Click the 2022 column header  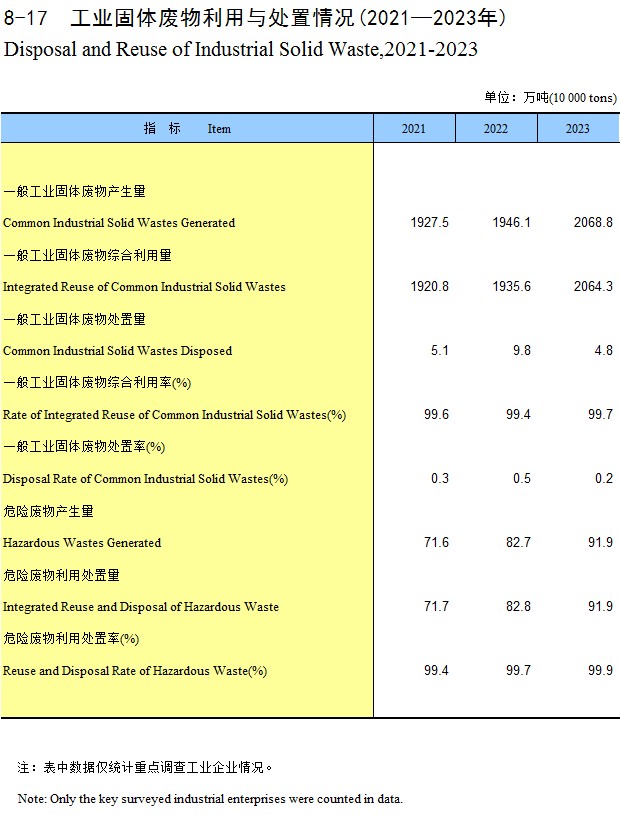point(496,128)
